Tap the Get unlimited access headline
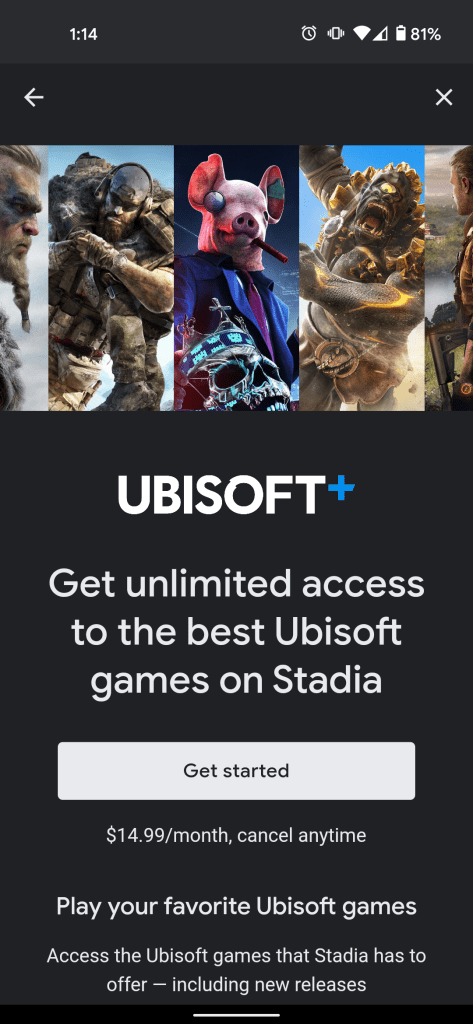The width and height of the screenshot is (473, 1024). pyautogui.click(x=236, y=633)
